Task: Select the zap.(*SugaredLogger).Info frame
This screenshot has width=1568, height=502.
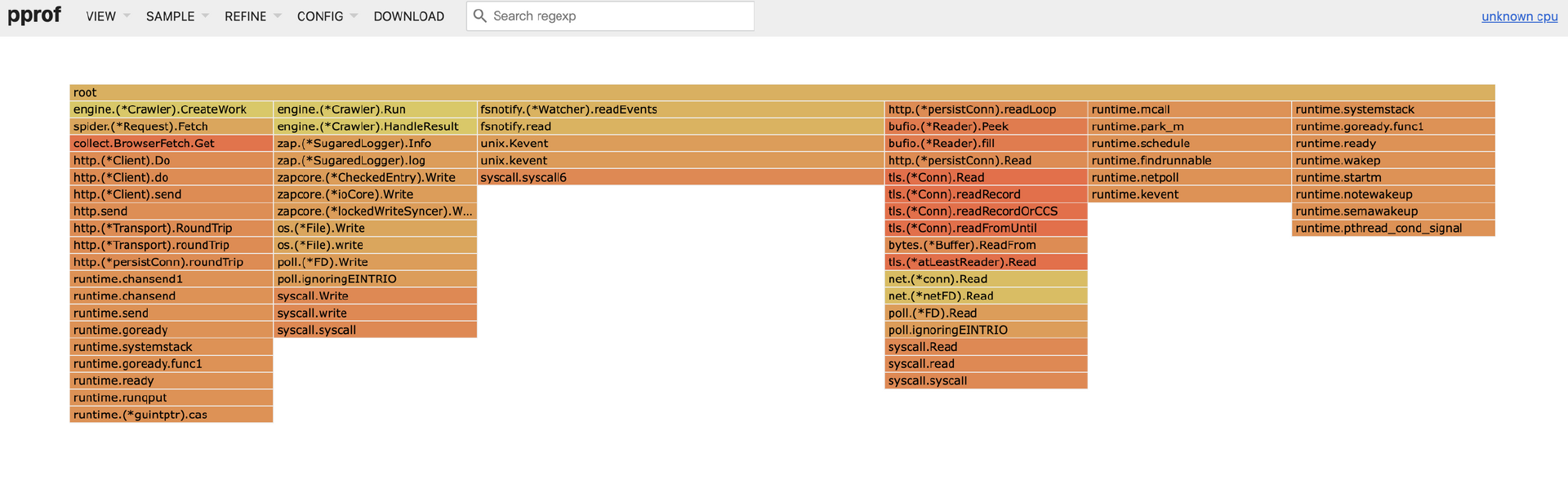Action: point(375,144)
